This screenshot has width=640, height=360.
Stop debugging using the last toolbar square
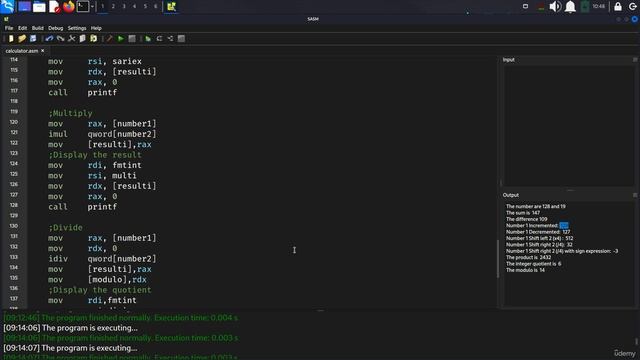pyautogui.click(x=181, y=38)
